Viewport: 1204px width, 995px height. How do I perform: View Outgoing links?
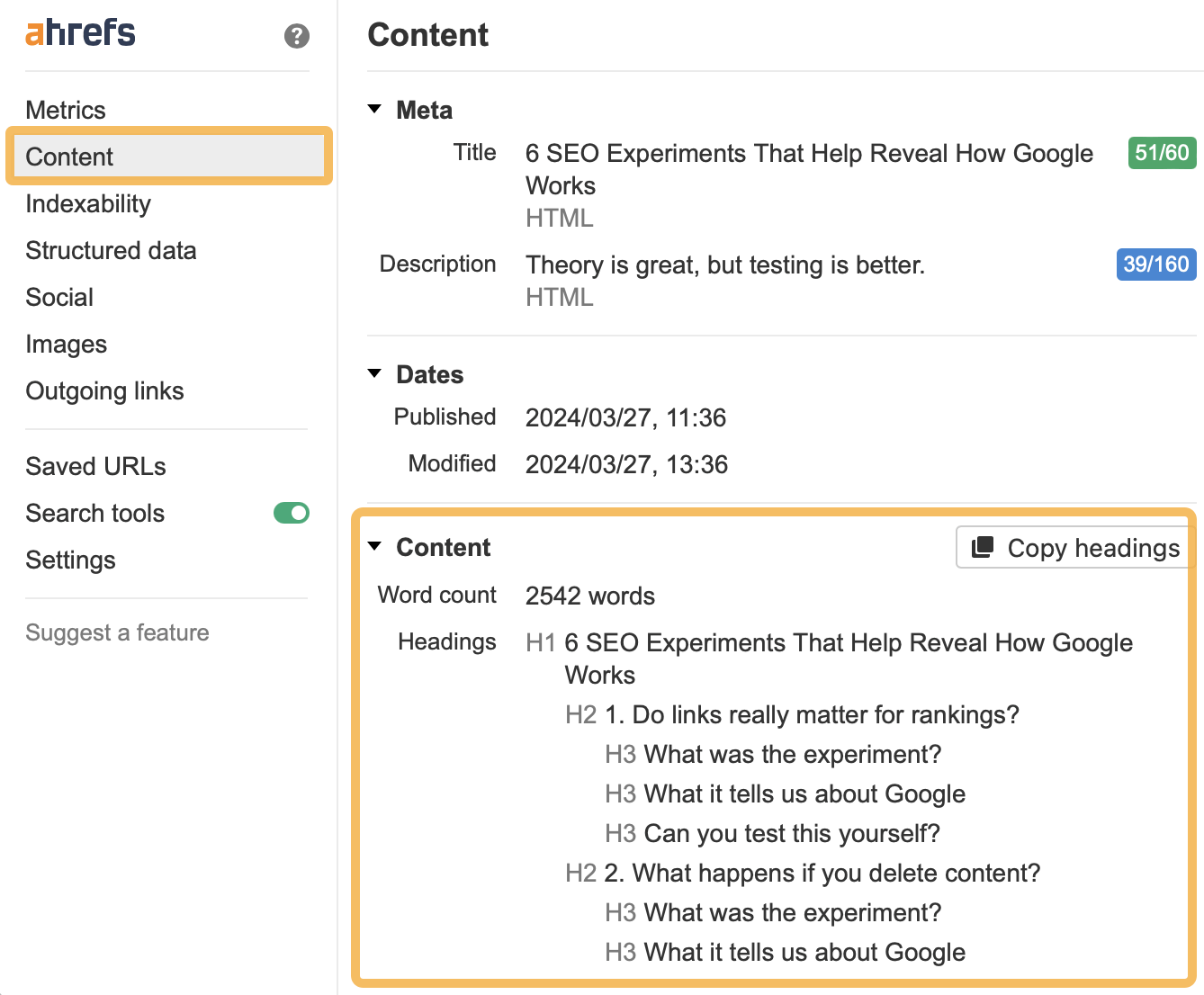[104, 390]
